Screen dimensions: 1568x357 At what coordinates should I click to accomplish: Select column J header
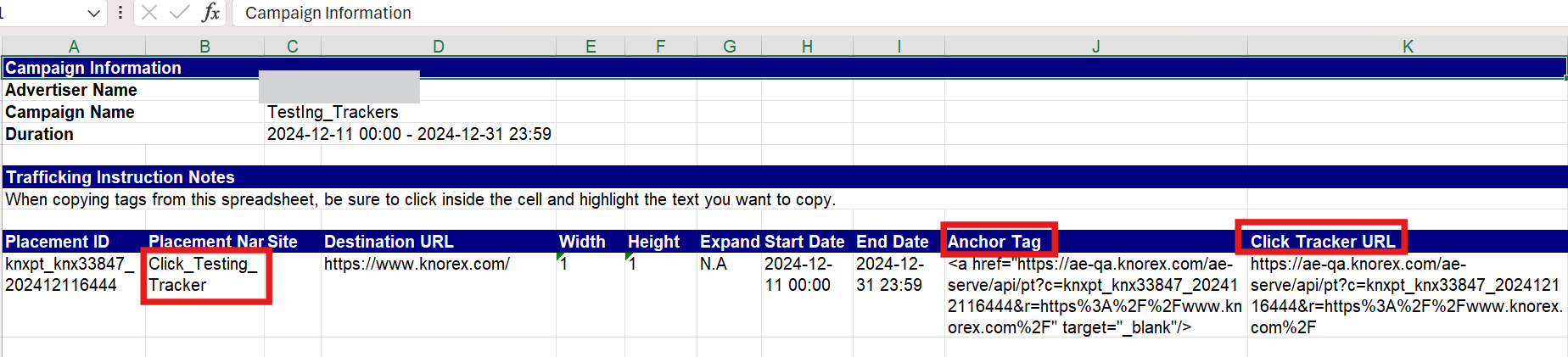[1095, 47]
